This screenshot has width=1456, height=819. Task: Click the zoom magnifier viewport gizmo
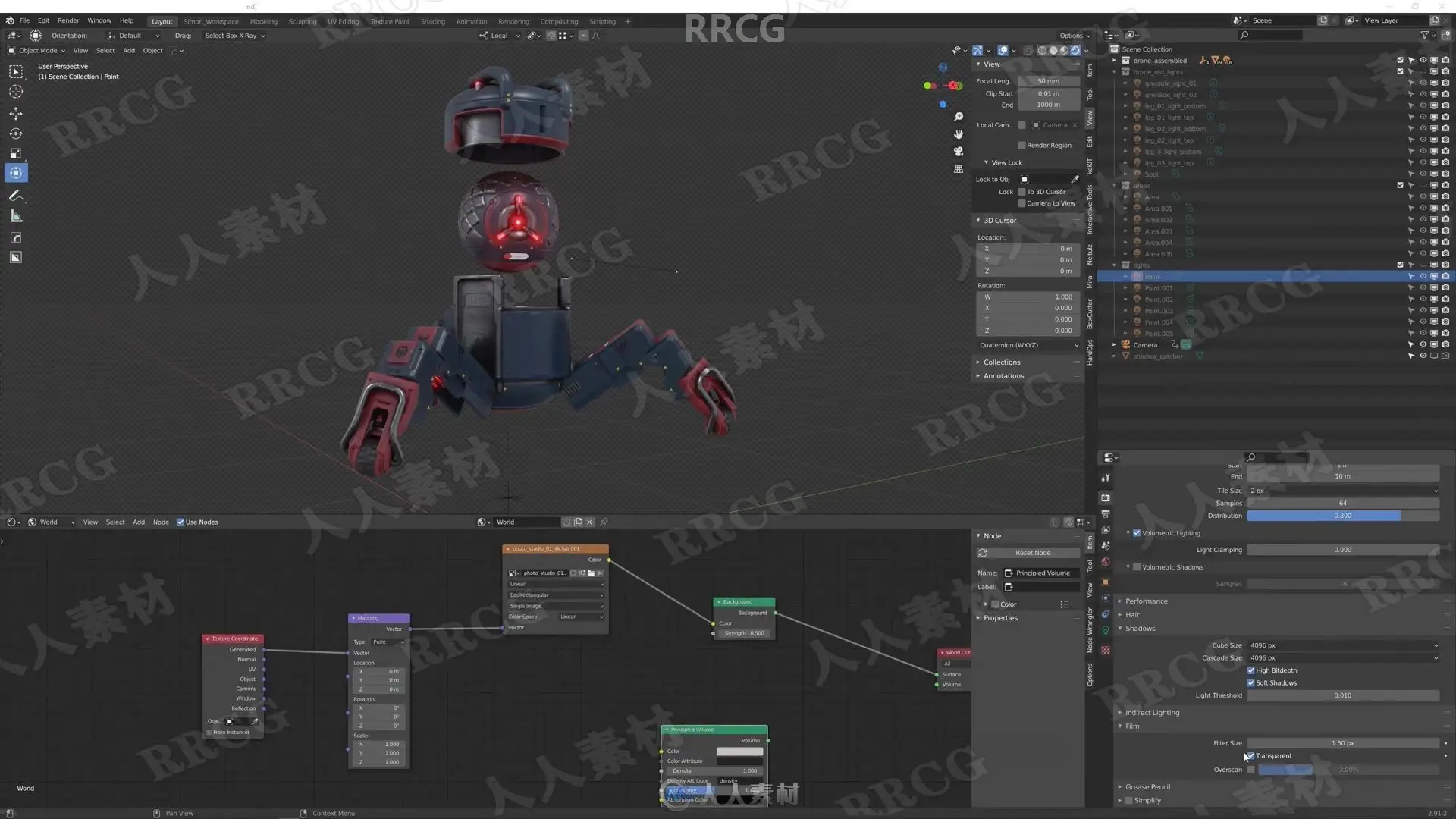[x=959, y=117]
